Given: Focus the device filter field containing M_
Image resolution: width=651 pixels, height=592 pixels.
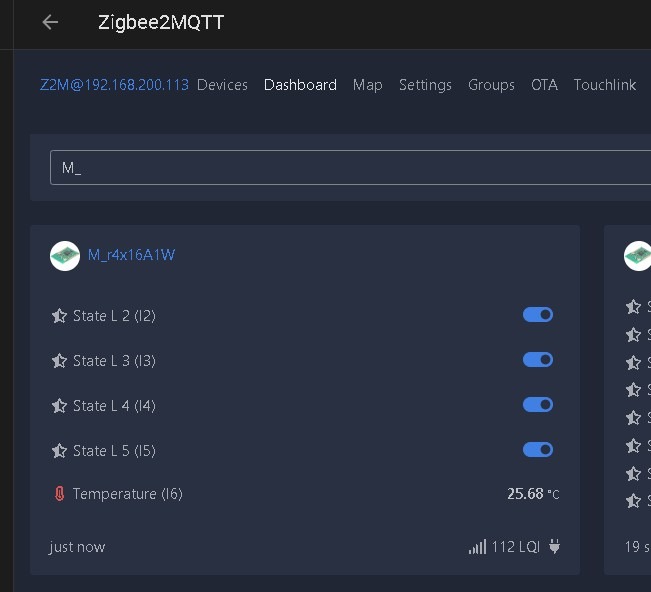Looking at the screenshot, I should [350, 167].
